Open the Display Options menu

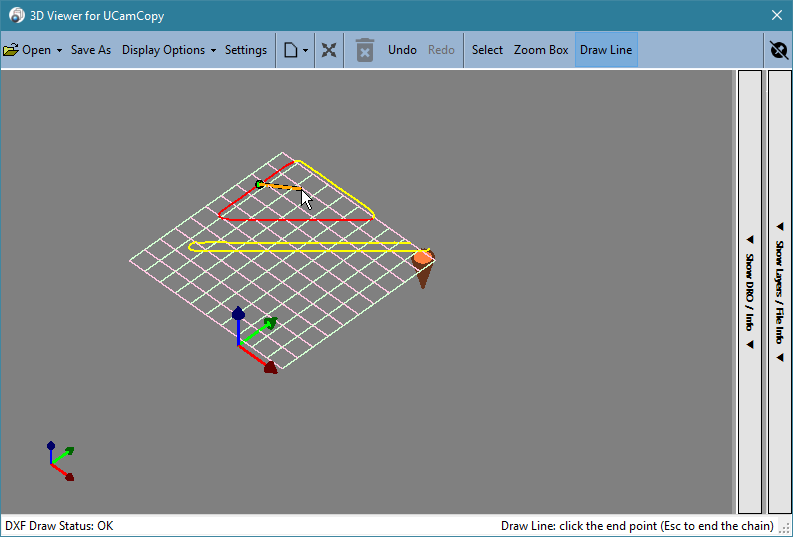pos(163,50)
